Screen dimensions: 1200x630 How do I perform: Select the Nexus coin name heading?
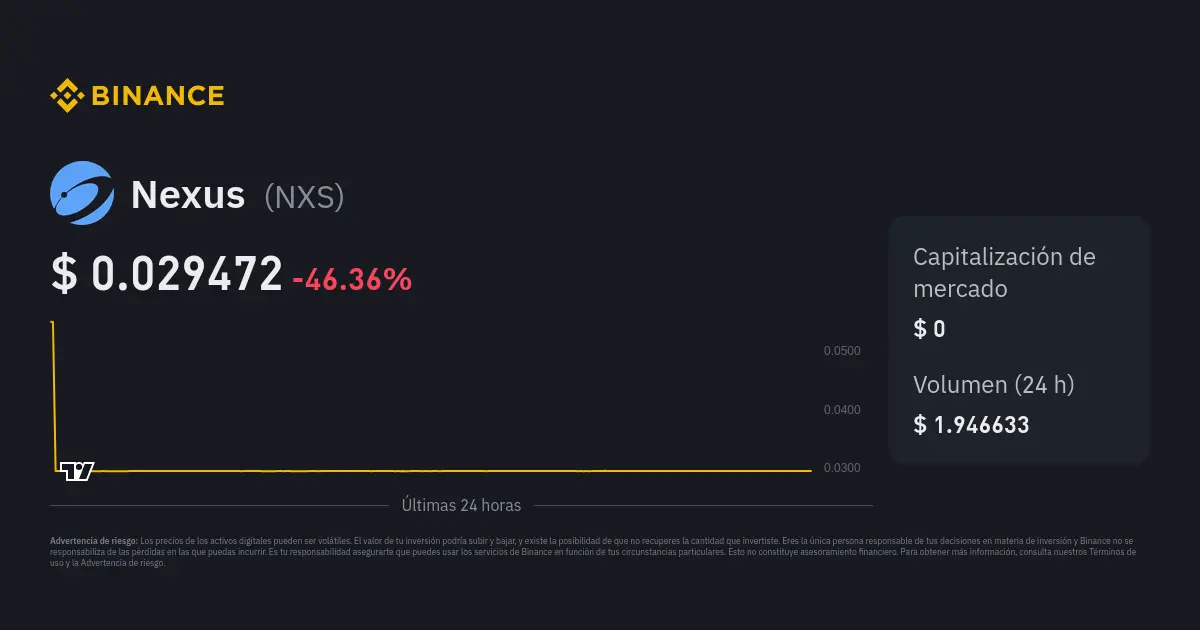click(188, 195)
